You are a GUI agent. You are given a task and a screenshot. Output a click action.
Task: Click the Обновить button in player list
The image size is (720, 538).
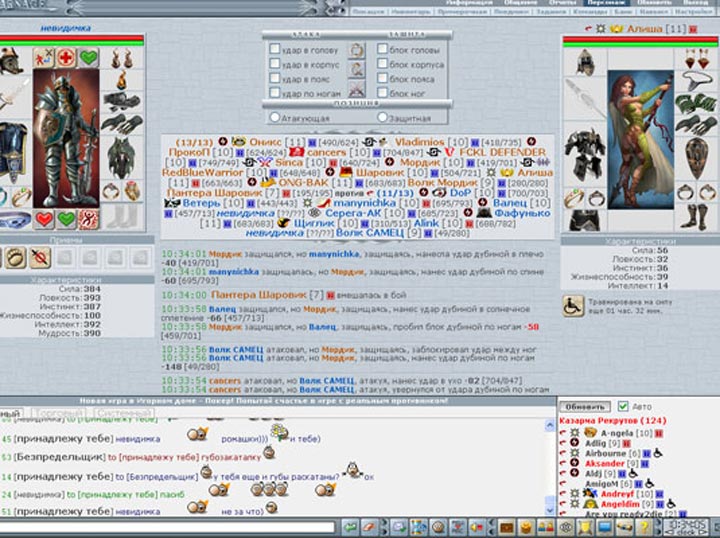point(585,407)
